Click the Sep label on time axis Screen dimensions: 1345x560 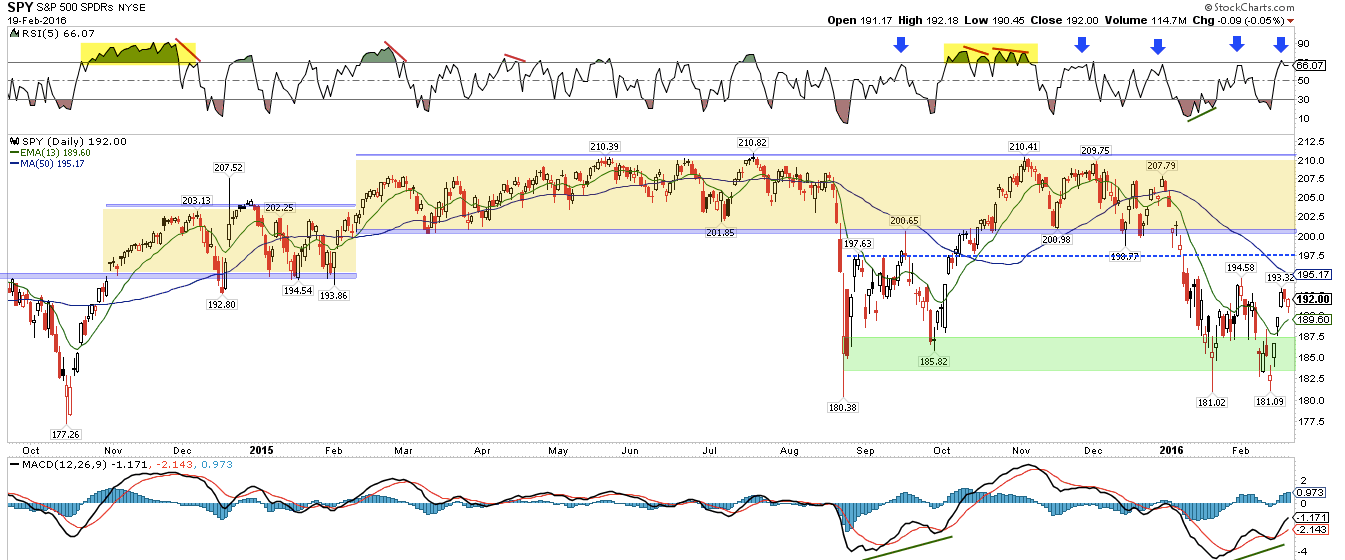pos(864,451)
